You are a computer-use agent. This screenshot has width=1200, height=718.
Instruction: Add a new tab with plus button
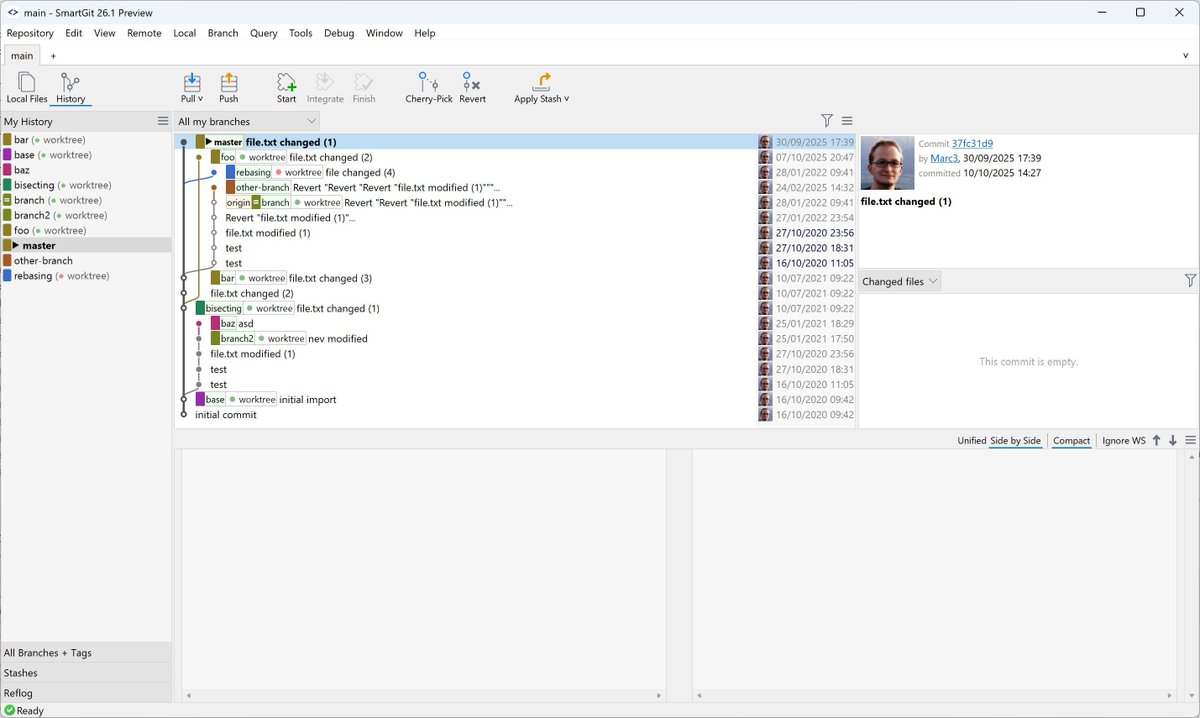coord(53,56)
